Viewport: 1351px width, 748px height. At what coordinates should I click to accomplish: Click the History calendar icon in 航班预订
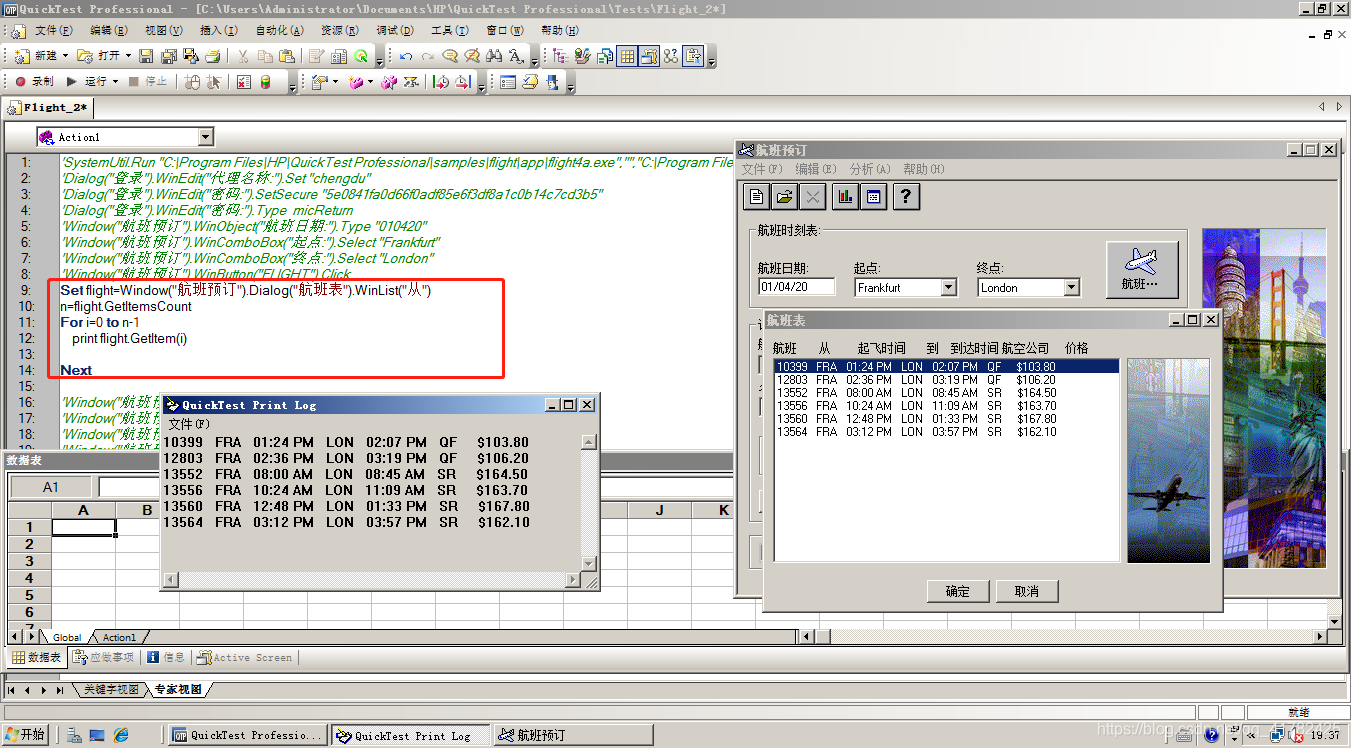(x=873, y=197)
